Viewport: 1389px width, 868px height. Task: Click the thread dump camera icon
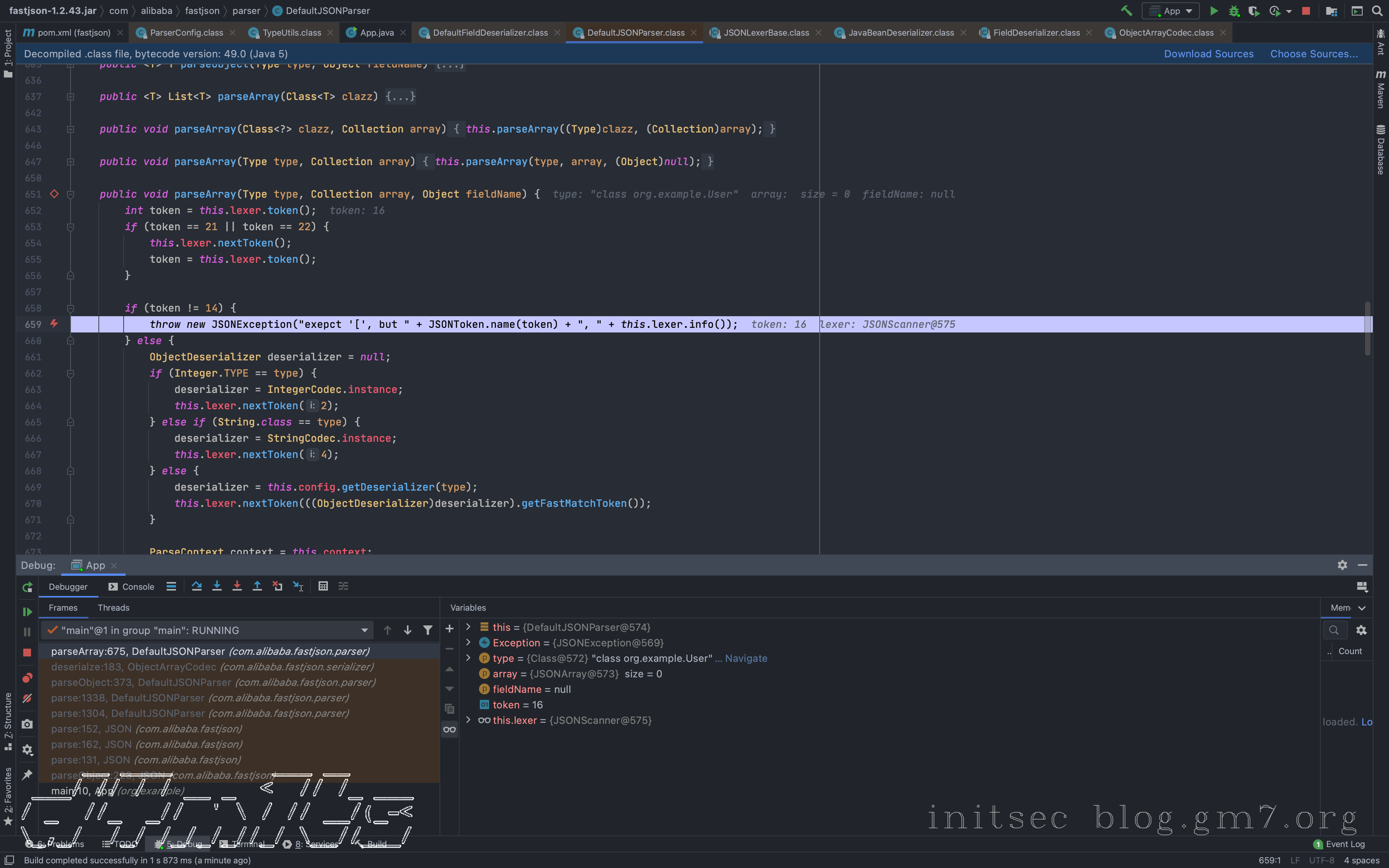27,725
